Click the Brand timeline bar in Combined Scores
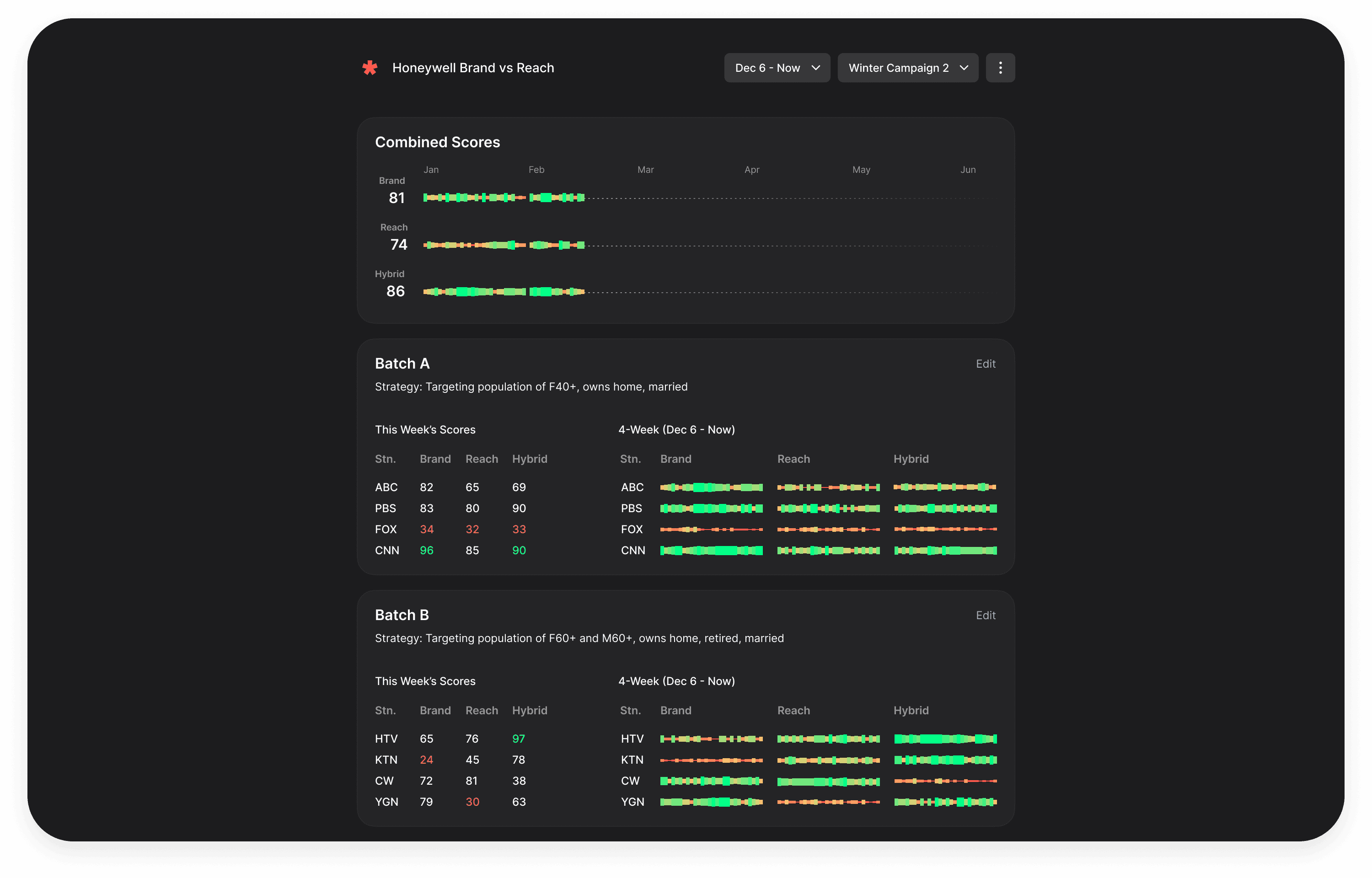This screenshot has height=878, width=1372. [x=504, y=198]
